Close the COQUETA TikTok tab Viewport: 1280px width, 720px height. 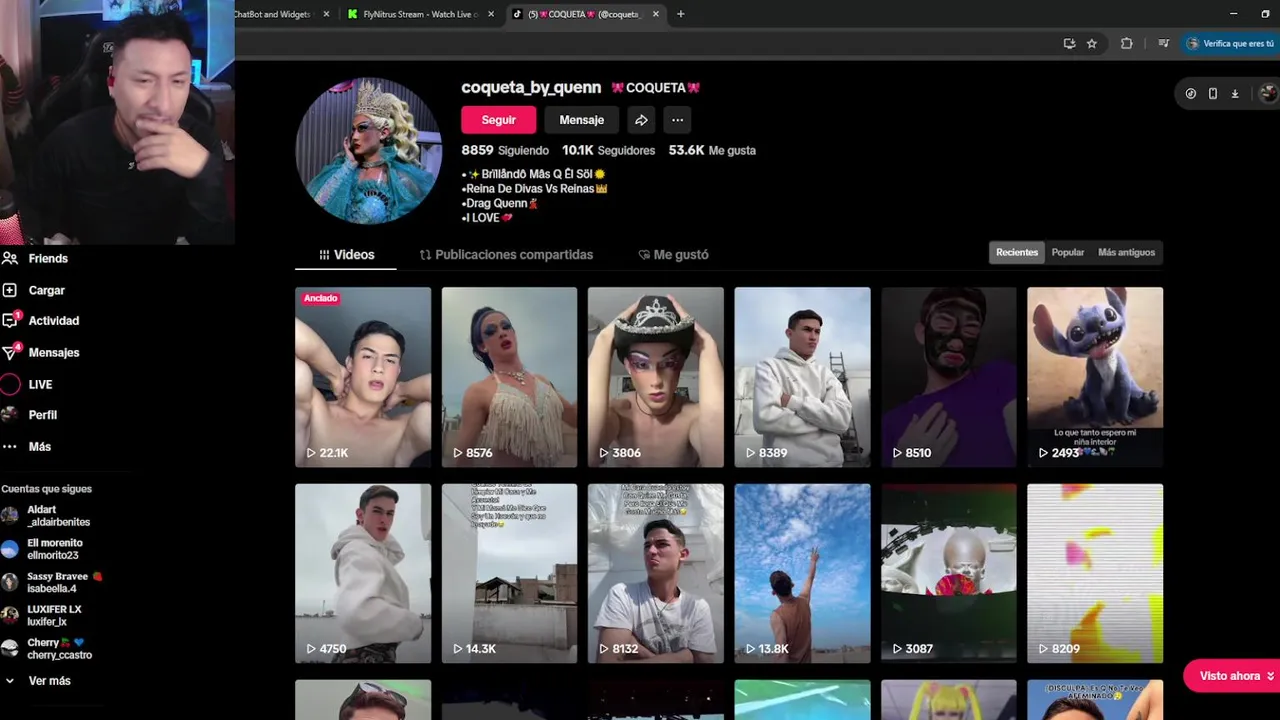(656, 14)
